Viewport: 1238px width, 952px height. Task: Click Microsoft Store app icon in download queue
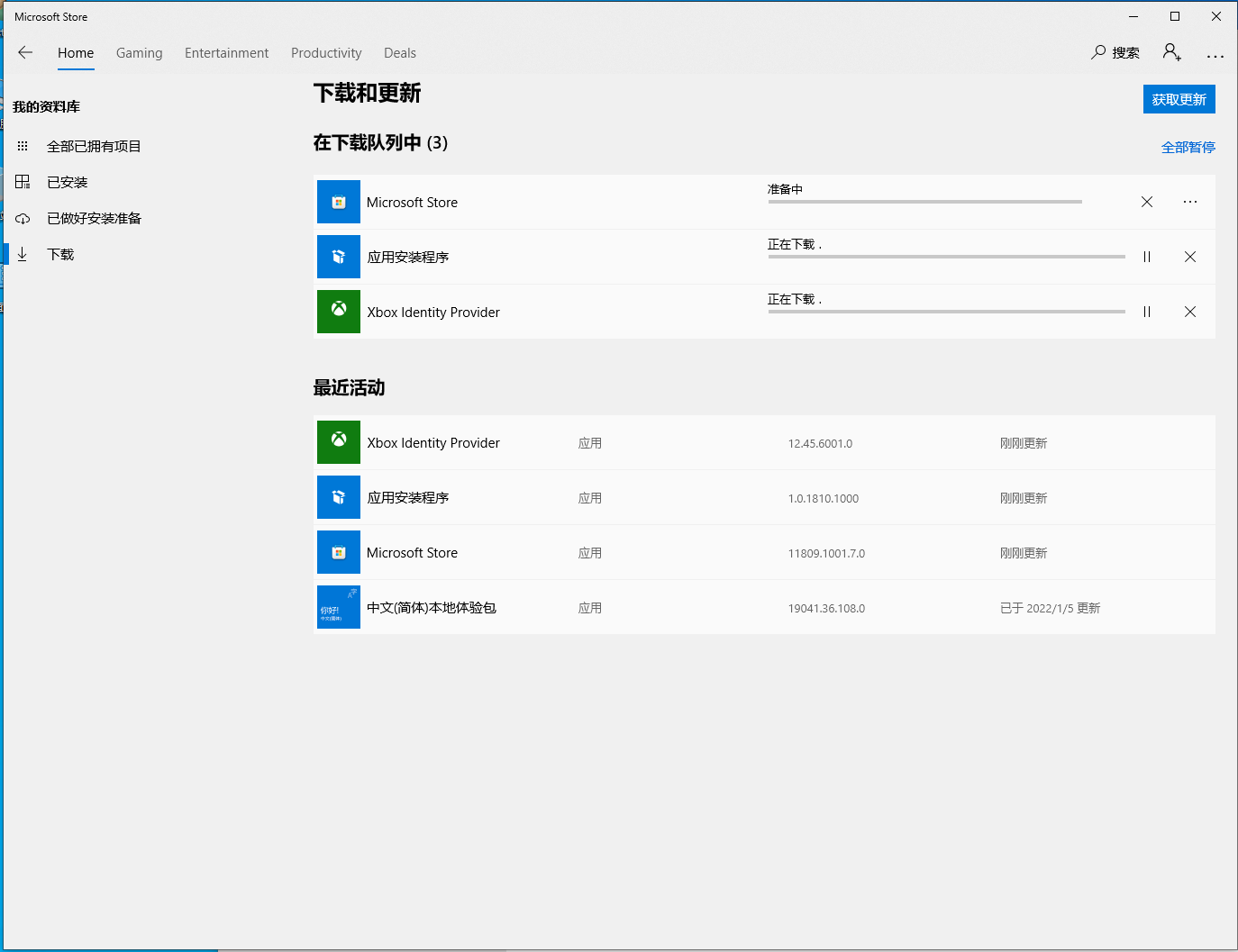339,202
